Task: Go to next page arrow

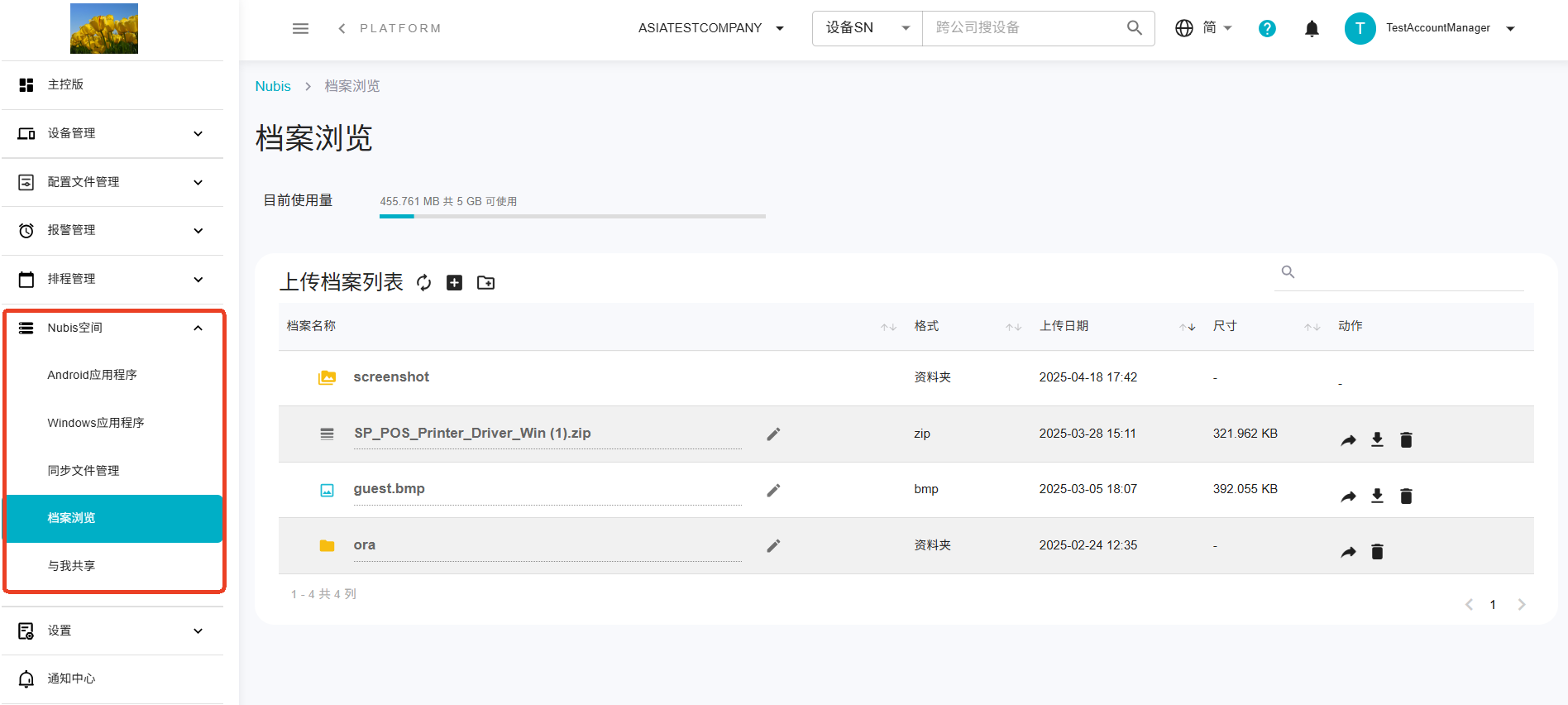Action: tap(1521, 605)
